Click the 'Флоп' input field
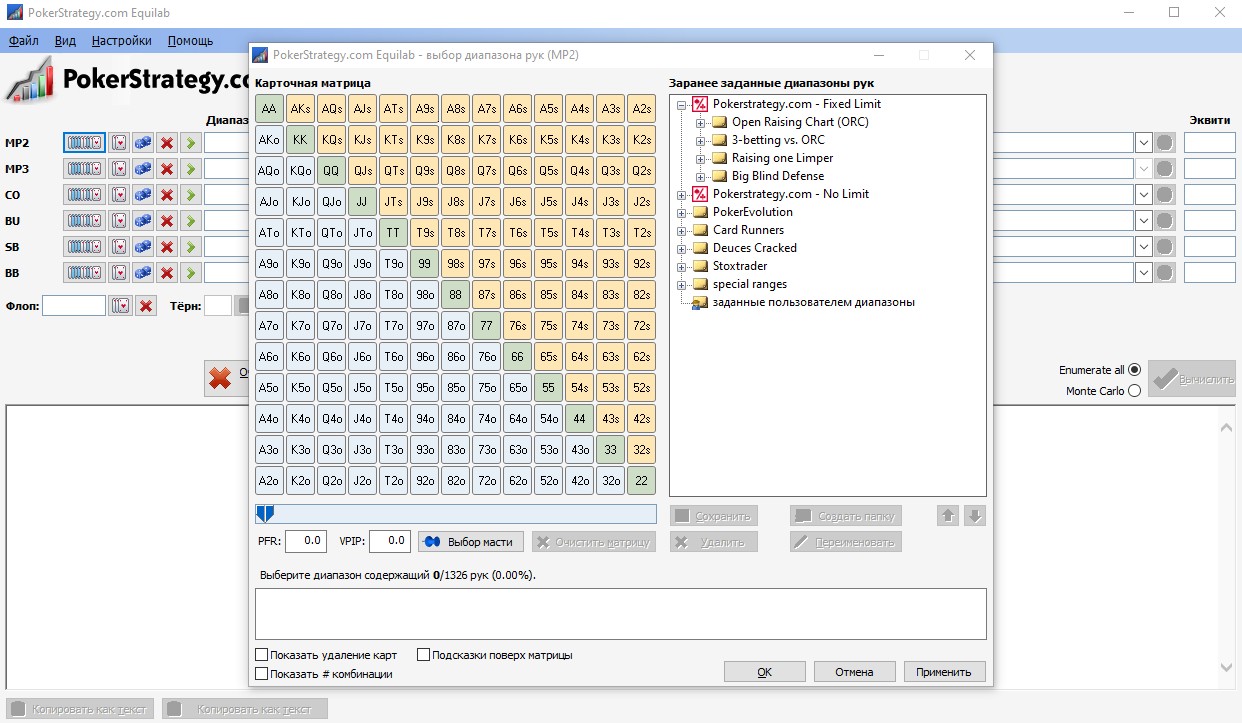 click(x=74, y=306)
